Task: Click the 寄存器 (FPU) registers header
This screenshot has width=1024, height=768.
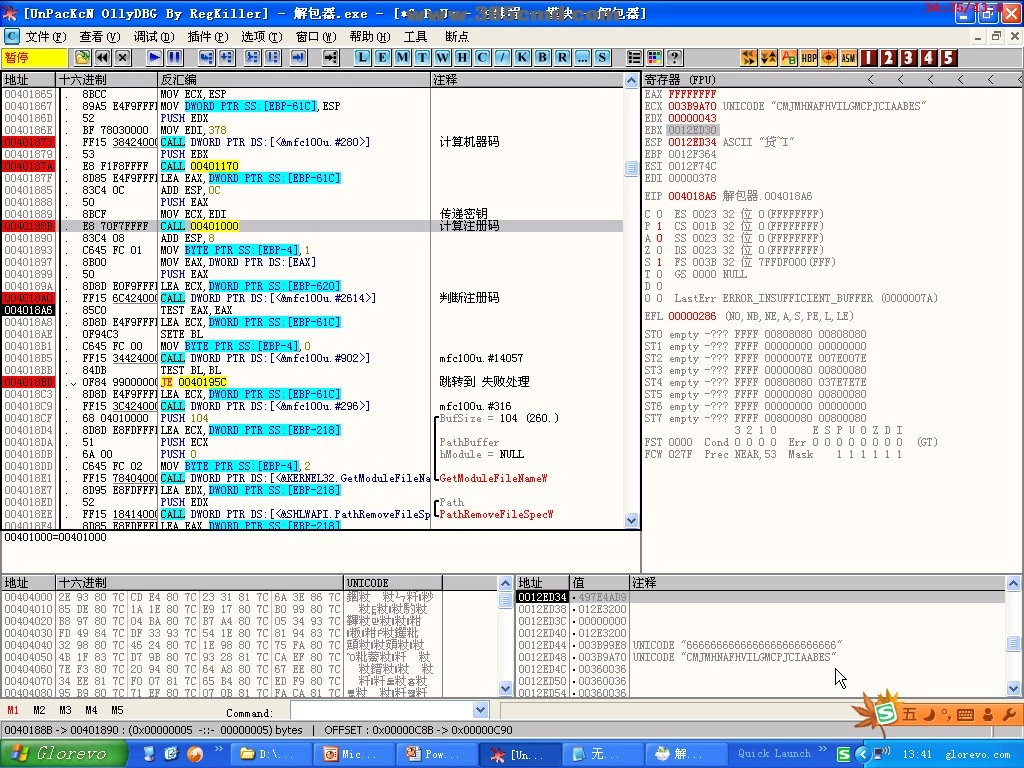Action: [680, 79]
